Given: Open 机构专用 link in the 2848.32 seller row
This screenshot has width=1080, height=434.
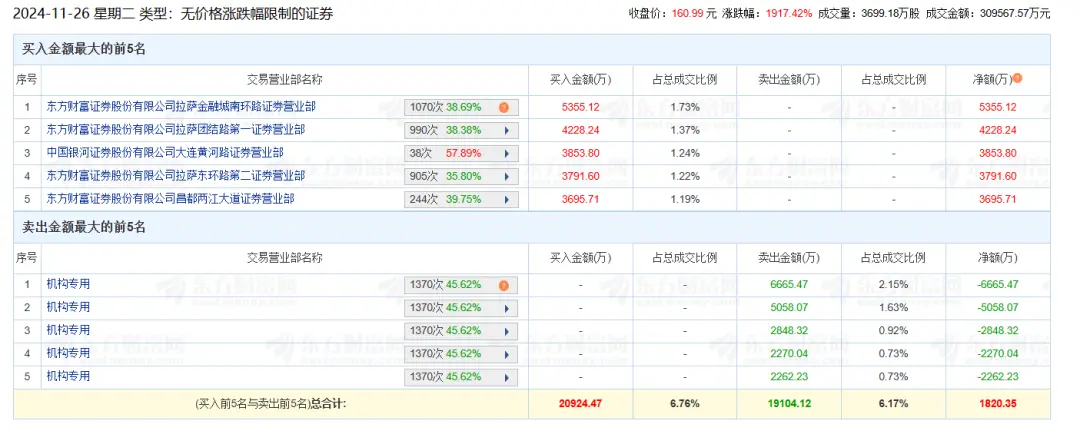Looking at the screenshot, I should click(x=68, y=330).
